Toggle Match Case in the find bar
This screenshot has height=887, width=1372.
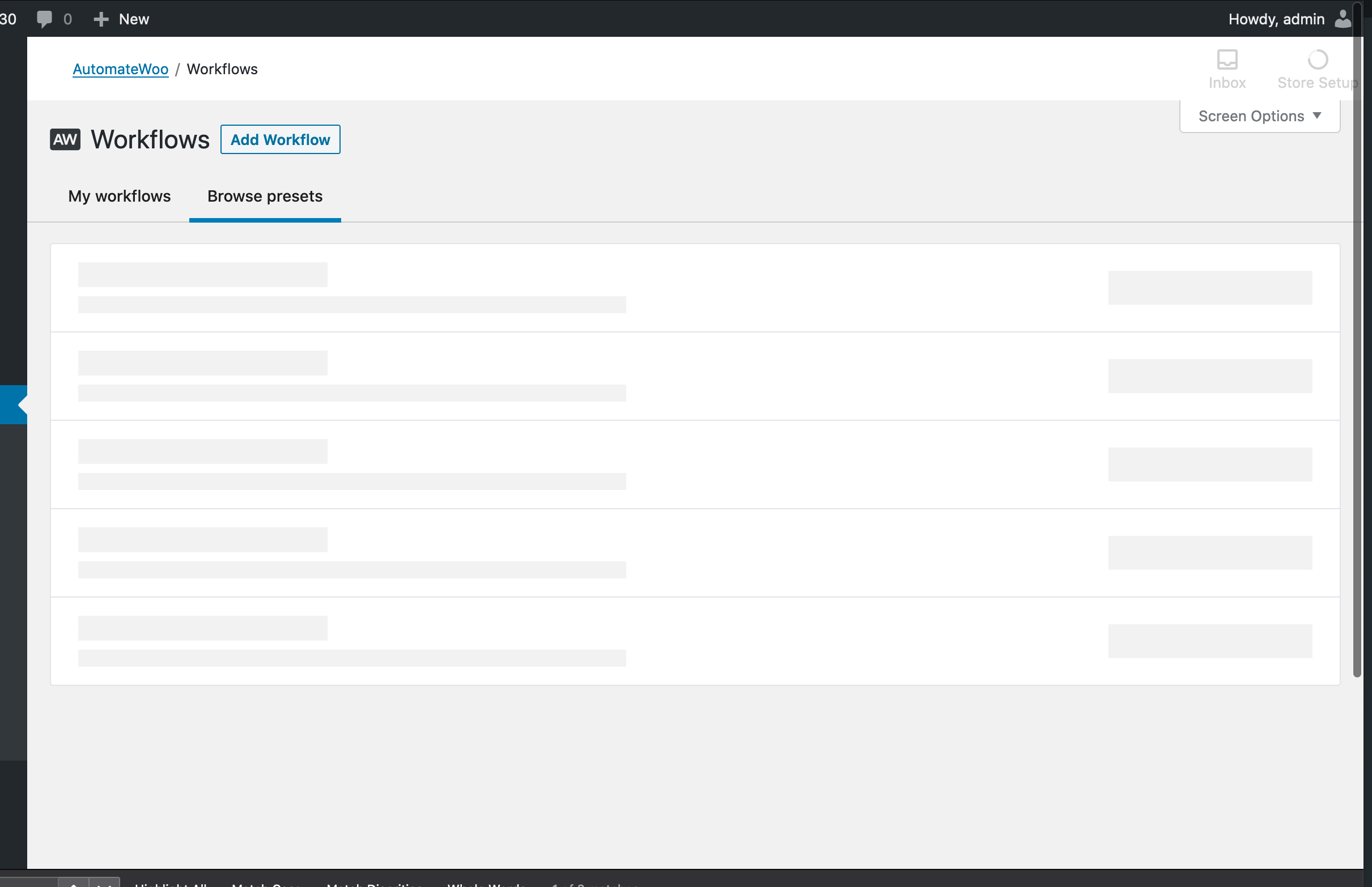(x=268, y=884)
